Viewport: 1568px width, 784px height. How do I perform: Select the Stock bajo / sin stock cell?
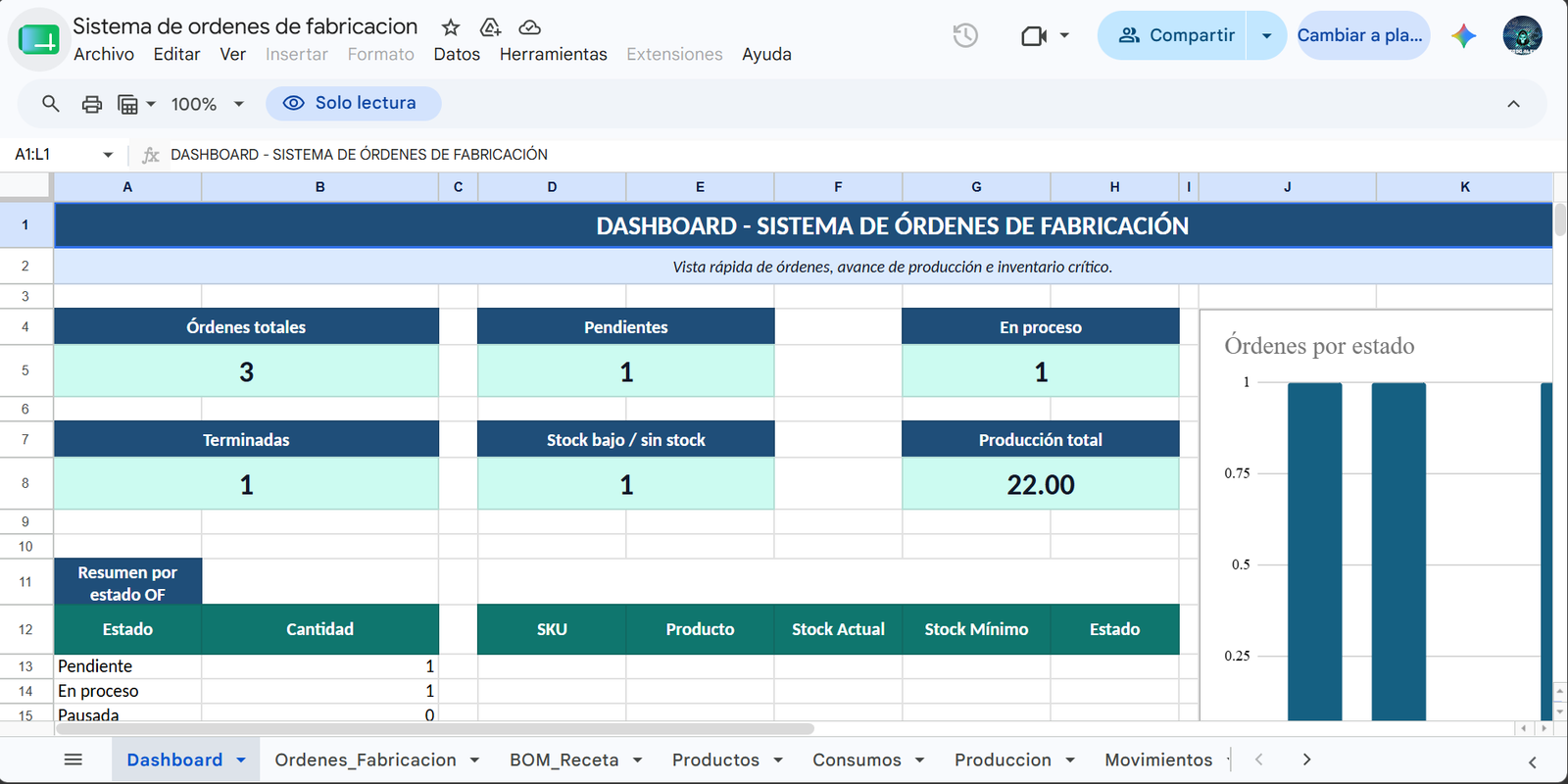626,440
